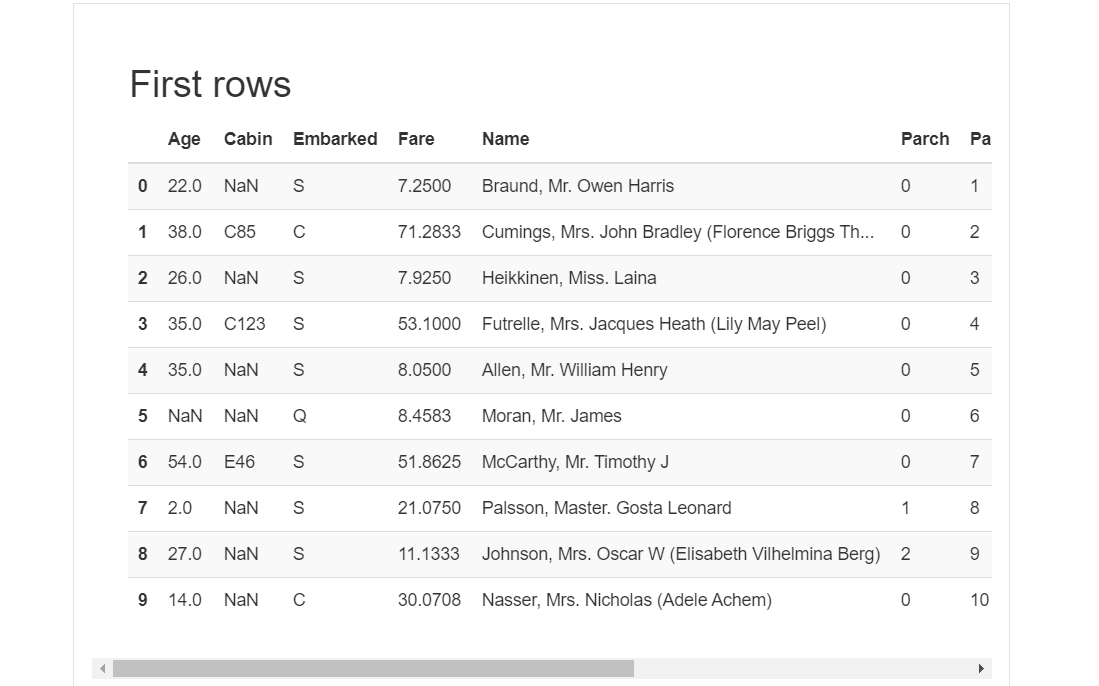The image size is (1099, 686).
Task: Click the row index 0 label
Action: click(142, 186)
